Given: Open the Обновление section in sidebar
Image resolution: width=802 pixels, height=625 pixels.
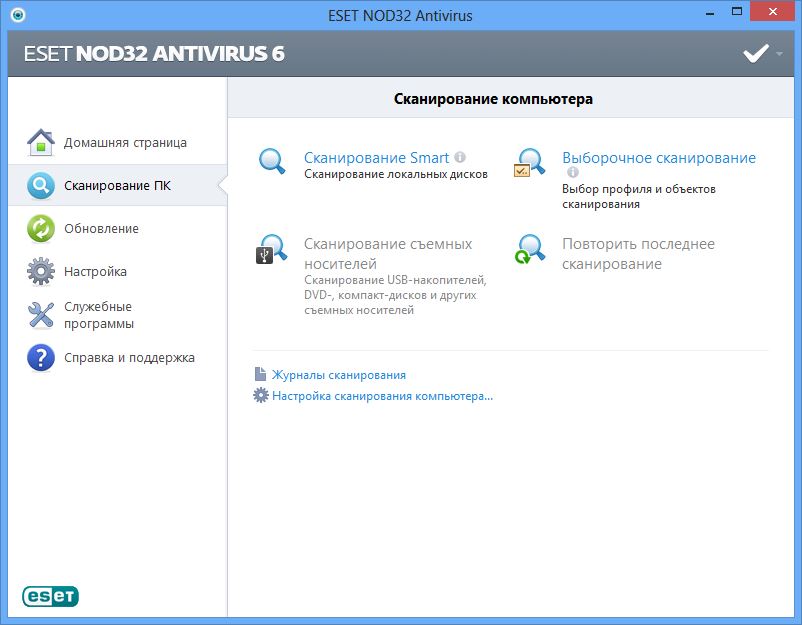Looking at the screenshot, I should tap(101, 229).
